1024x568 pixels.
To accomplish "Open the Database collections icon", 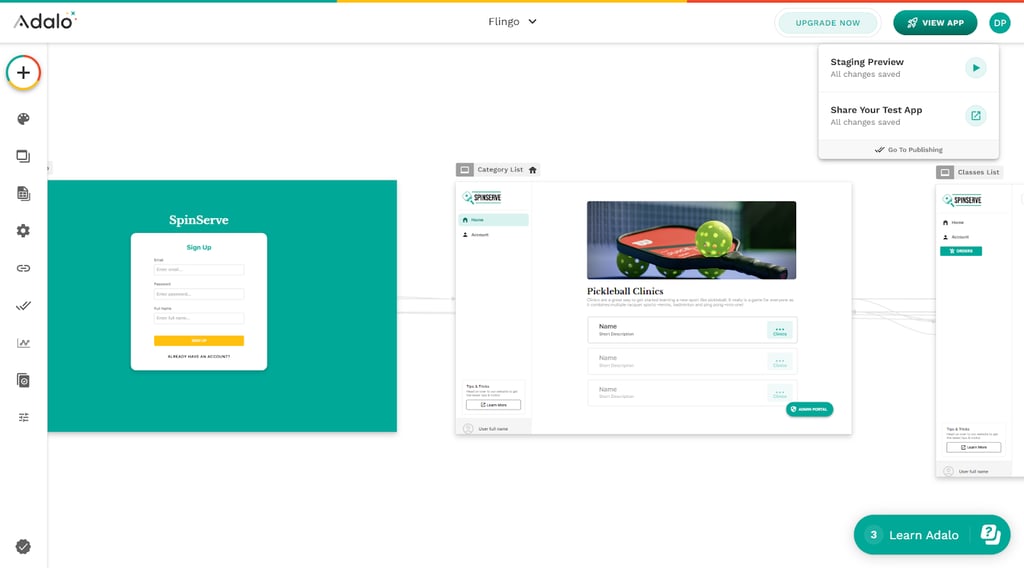I will click(x=24, y=193).
